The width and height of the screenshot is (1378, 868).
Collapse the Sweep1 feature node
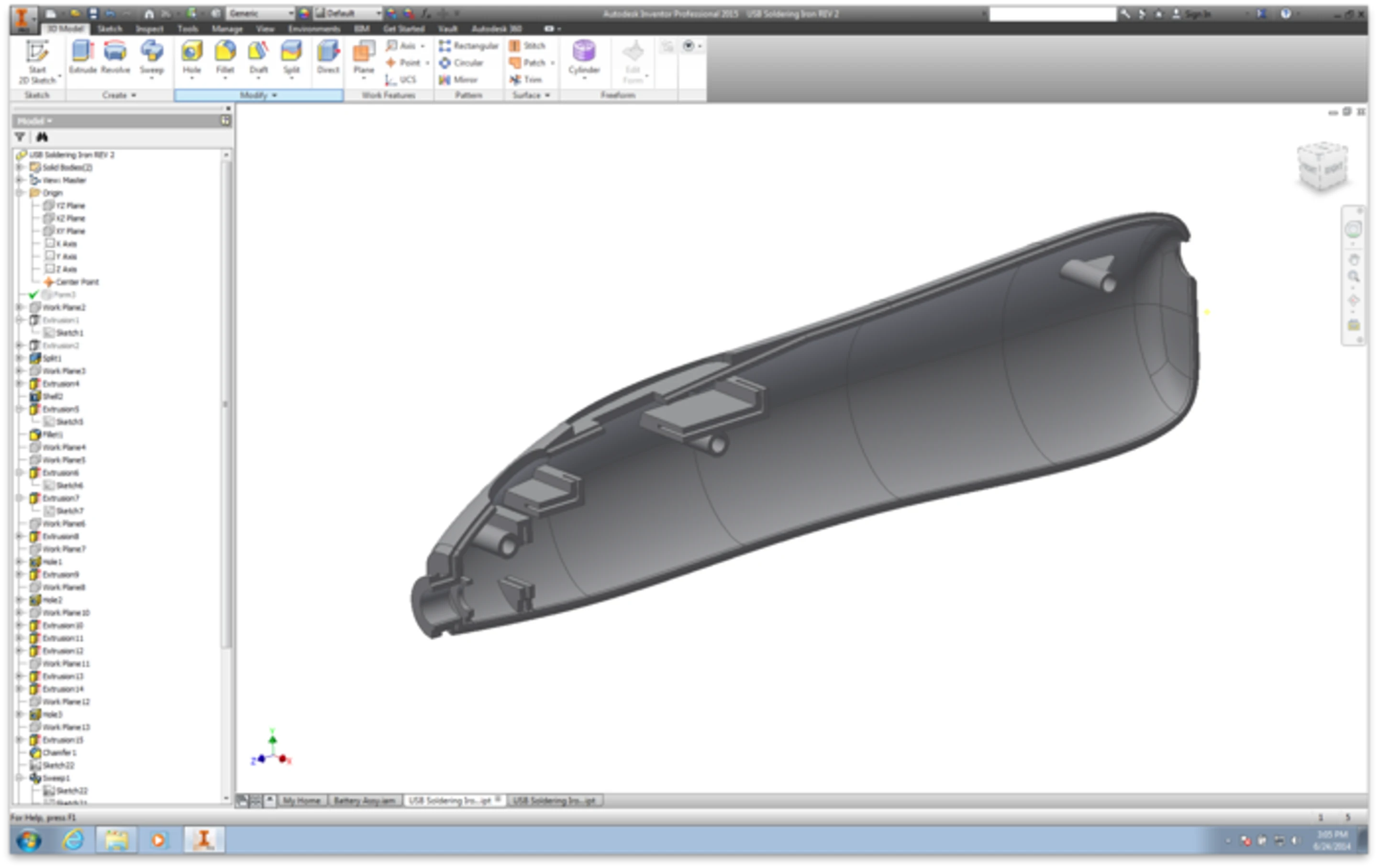tap(20, 778)
